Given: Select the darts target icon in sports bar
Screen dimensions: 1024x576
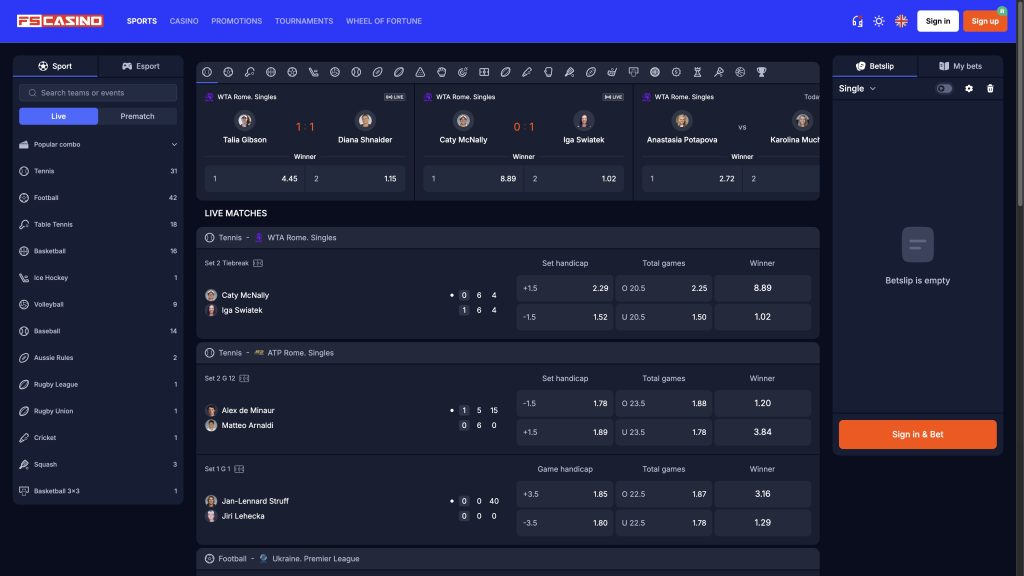Looking at the screenshot, I should click(x=462, y=72).
